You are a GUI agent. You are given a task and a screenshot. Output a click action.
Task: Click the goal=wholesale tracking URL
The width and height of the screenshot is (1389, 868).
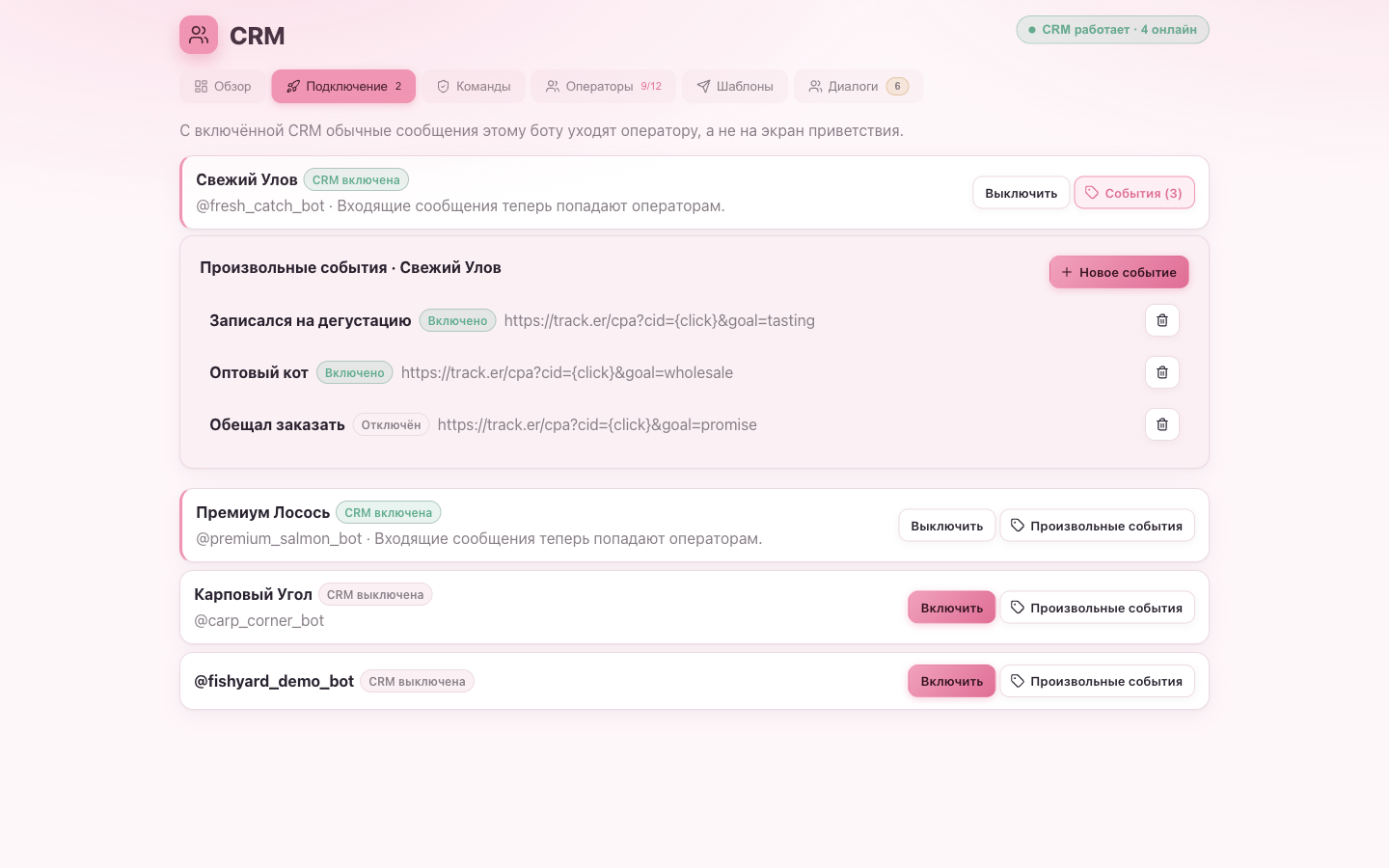click(567, 372)
